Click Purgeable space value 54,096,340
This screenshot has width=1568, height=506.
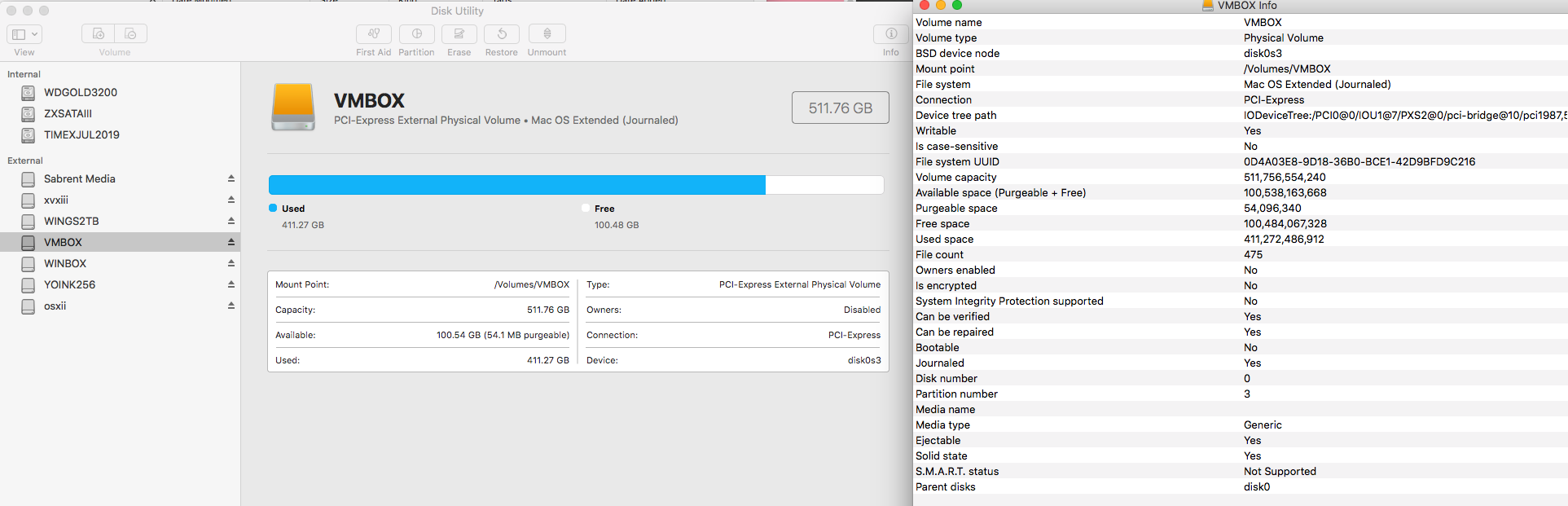click(1272, 208)
